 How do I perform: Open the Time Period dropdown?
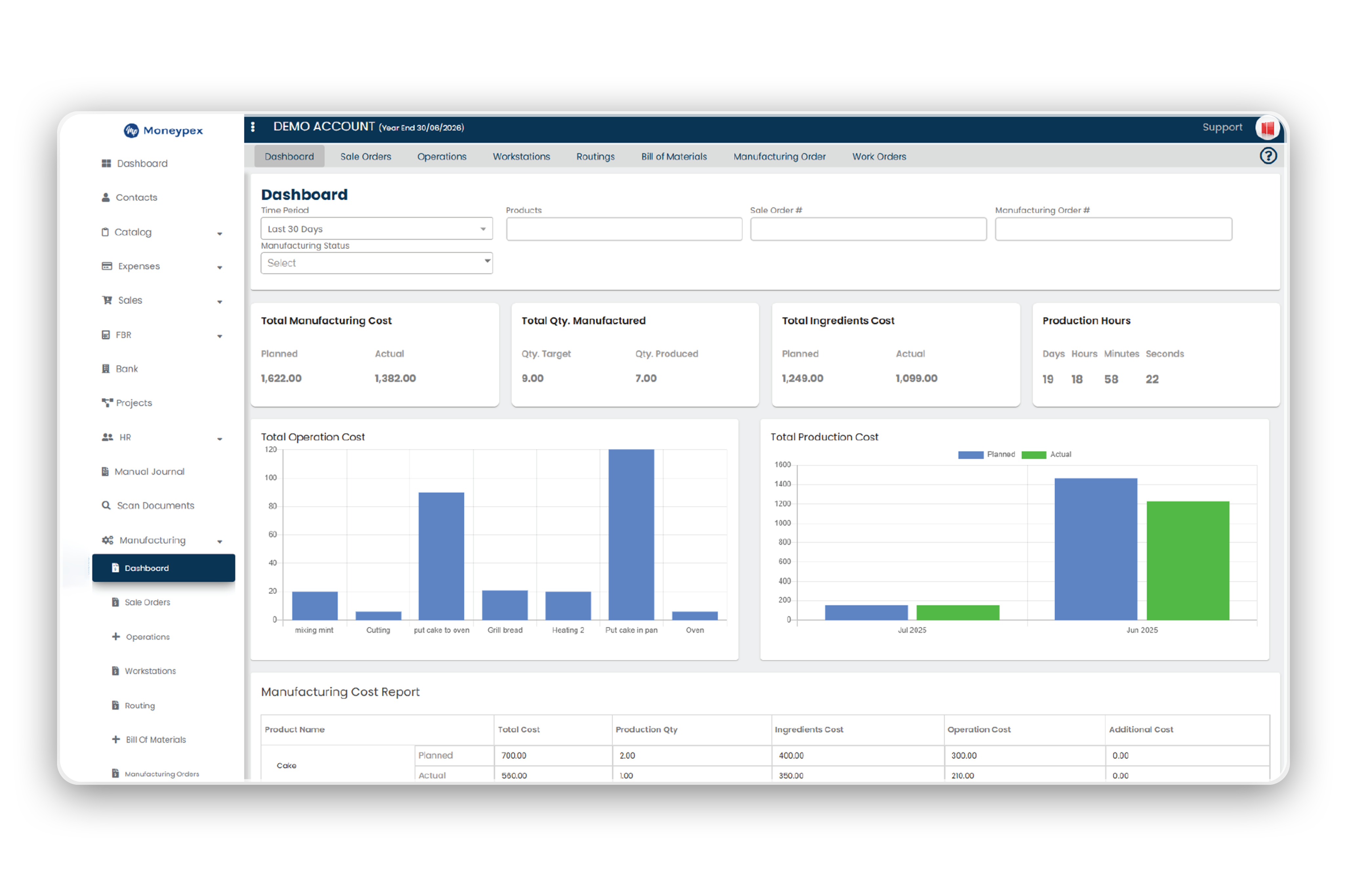[377, 229]
